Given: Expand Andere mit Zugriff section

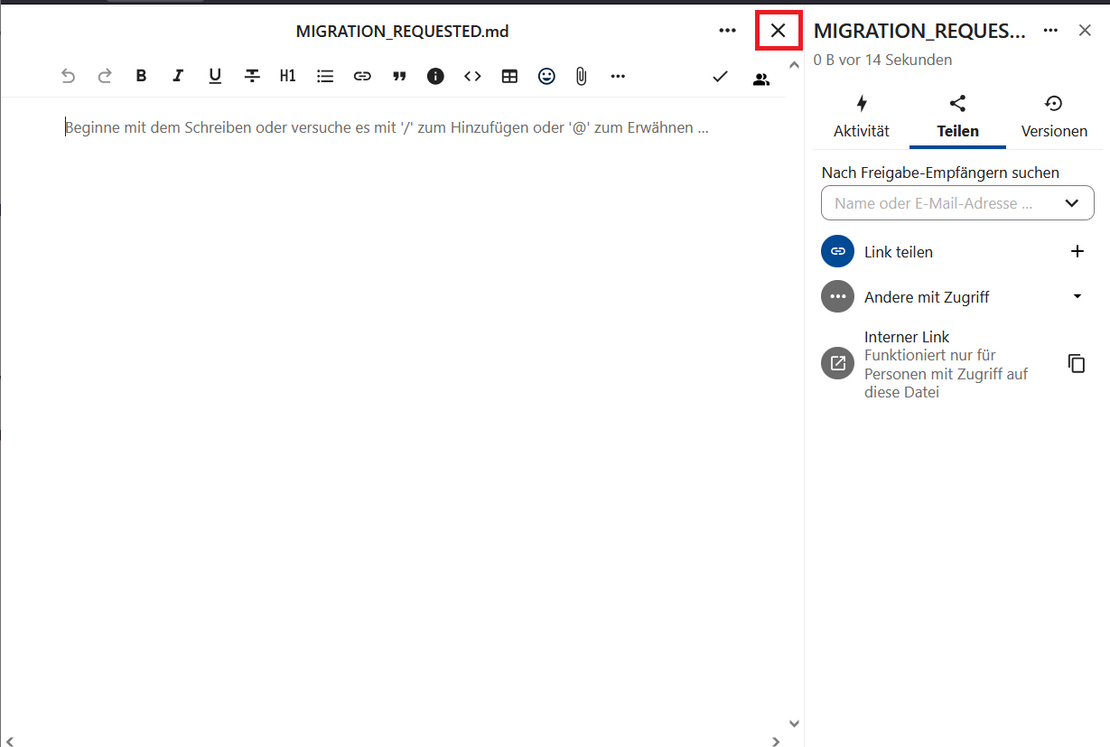Looking at the screenshot, I should pos(1077,296).
